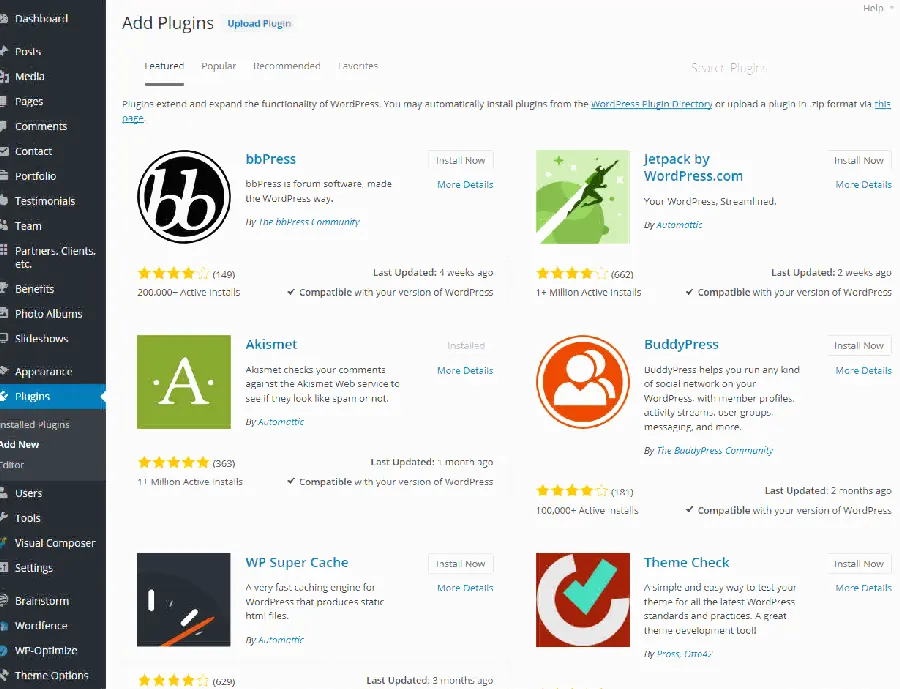Click the Media sidebar icon
The height and width of the screenshot is (689, 900).
(3, 76)
